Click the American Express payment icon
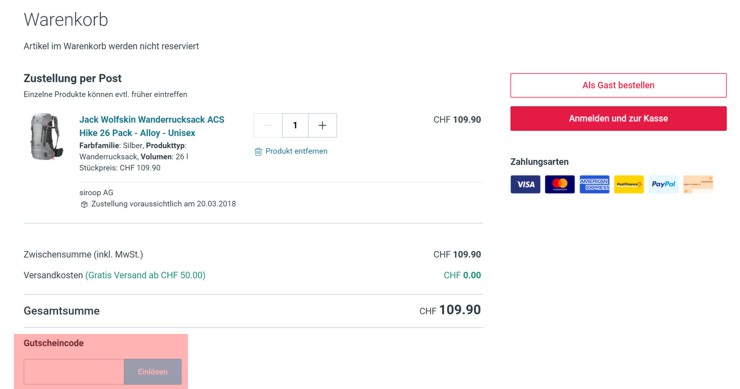The height and width of the screenshot is (389, 740). click(594, 185)
